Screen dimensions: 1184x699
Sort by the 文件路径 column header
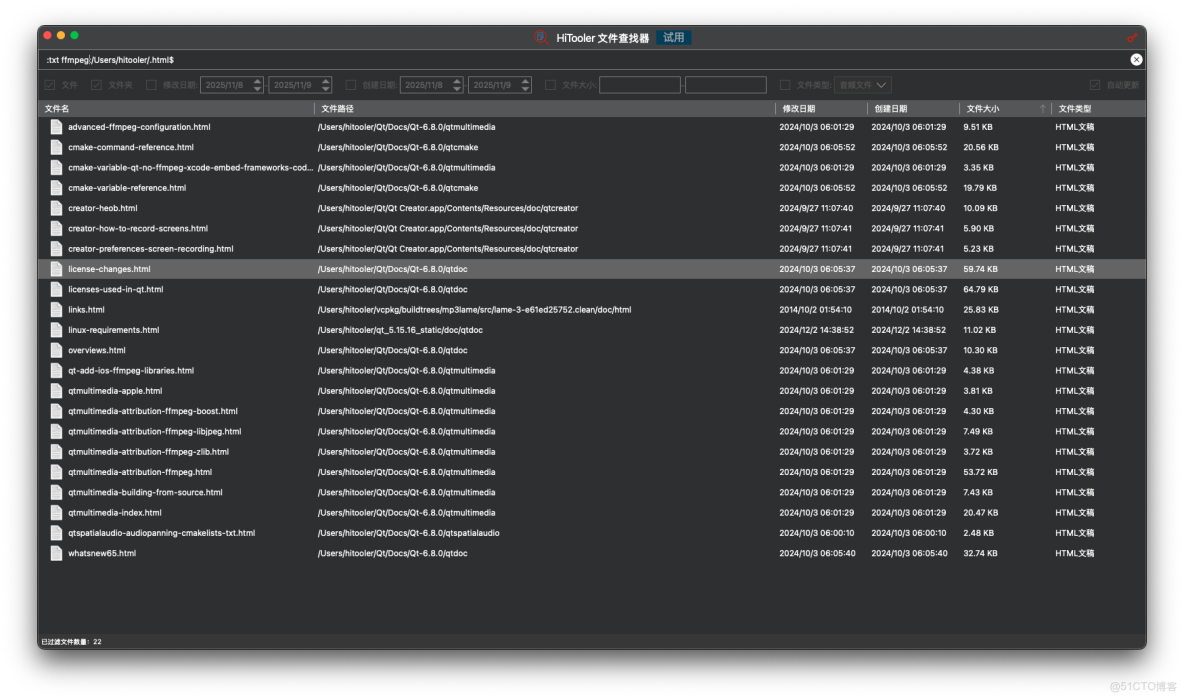click(x=545, y=109)
